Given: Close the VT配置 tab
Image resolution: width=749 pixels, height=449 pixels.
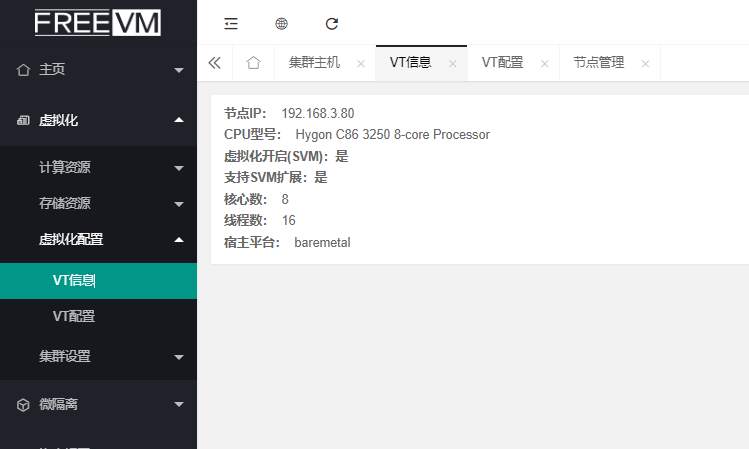Looking at the screenshot, I should tap(544, 63).
